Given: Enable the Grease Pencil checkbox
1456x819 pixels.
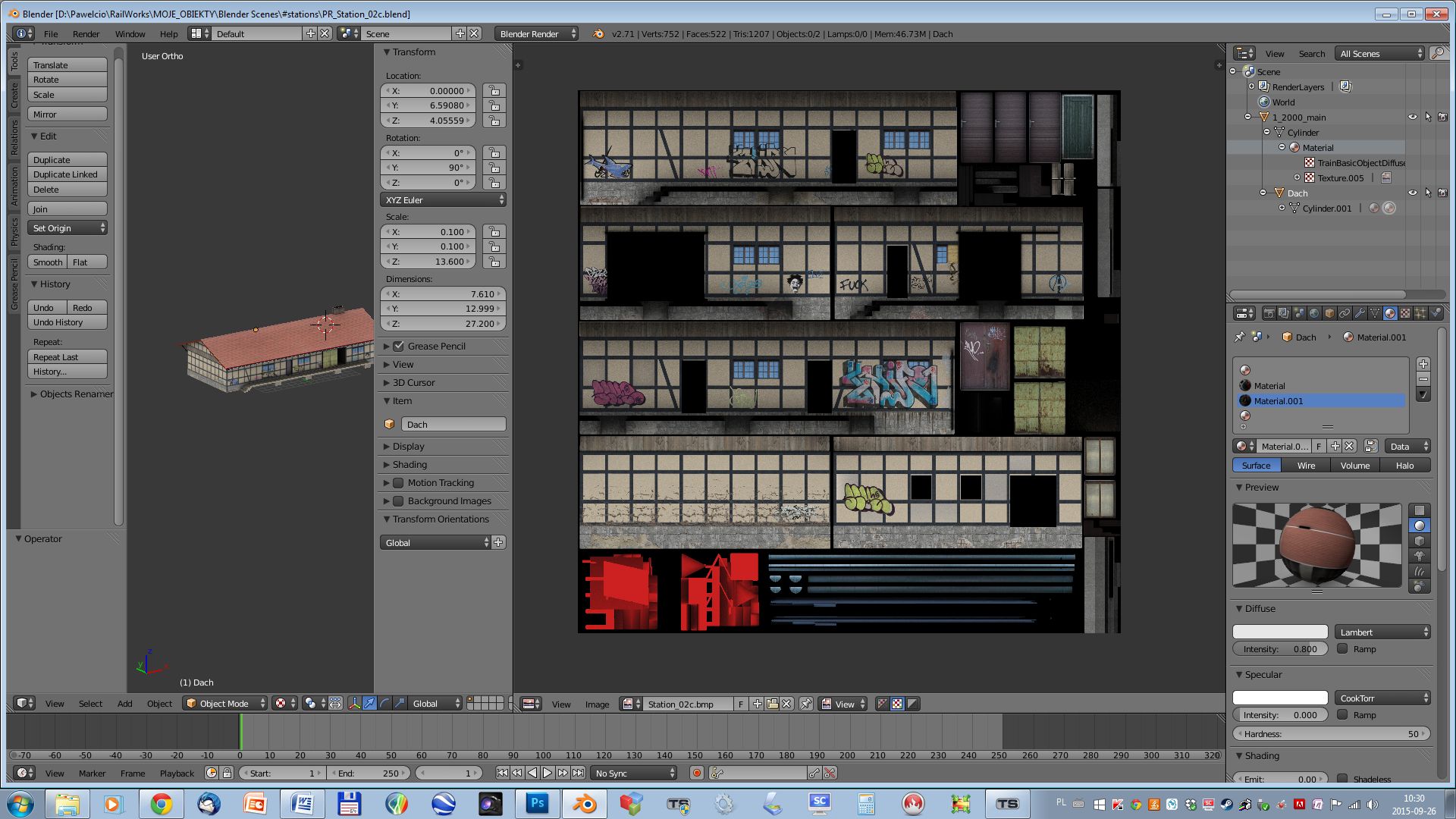Looking at the screenshot, I should pos(398,346).
